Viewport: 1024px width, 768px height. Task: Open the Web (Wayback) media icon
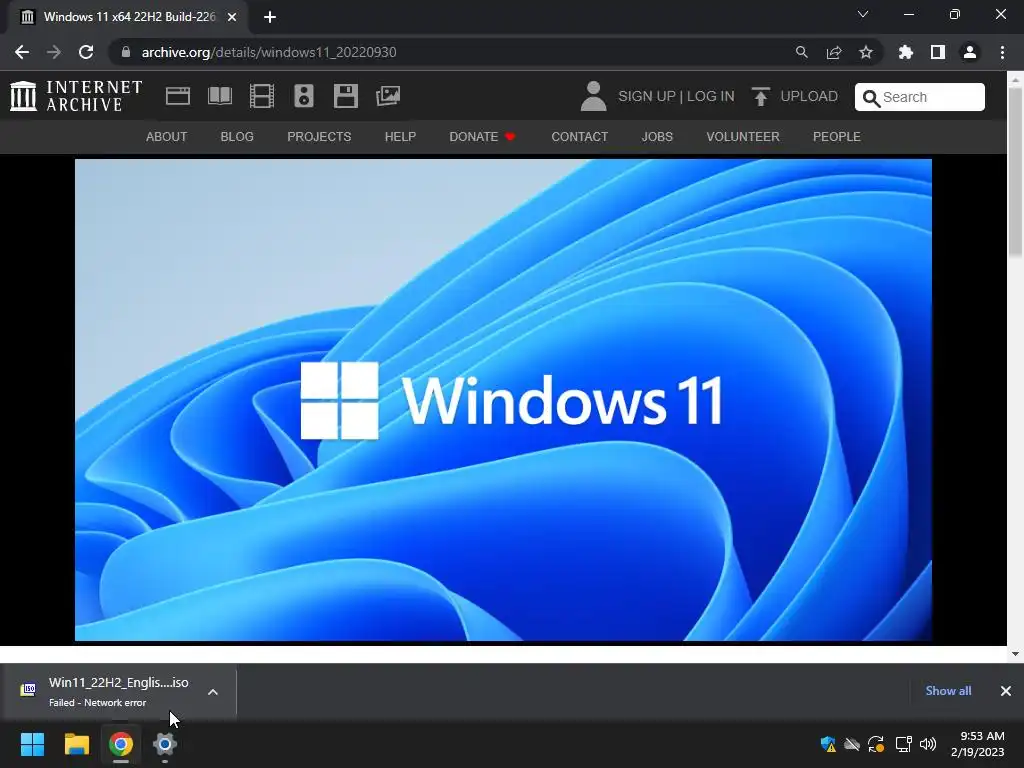pos(178,96)
